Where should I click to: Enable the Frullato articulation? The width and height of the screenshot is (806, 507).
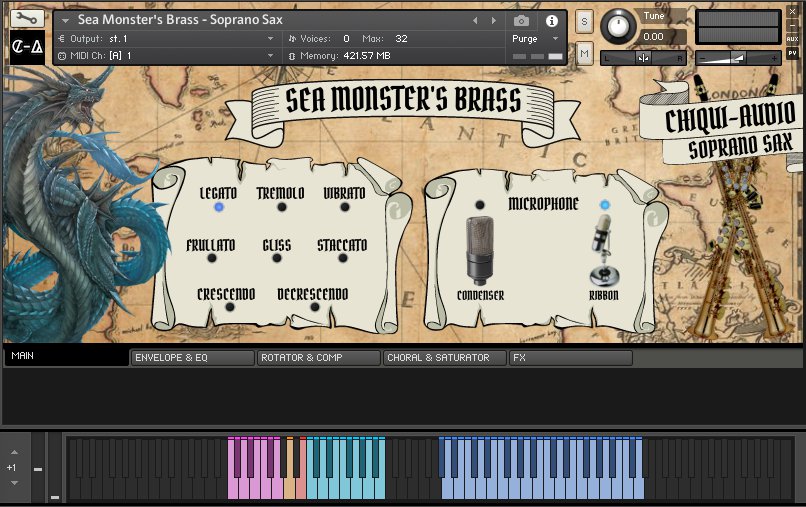point(212,258)
